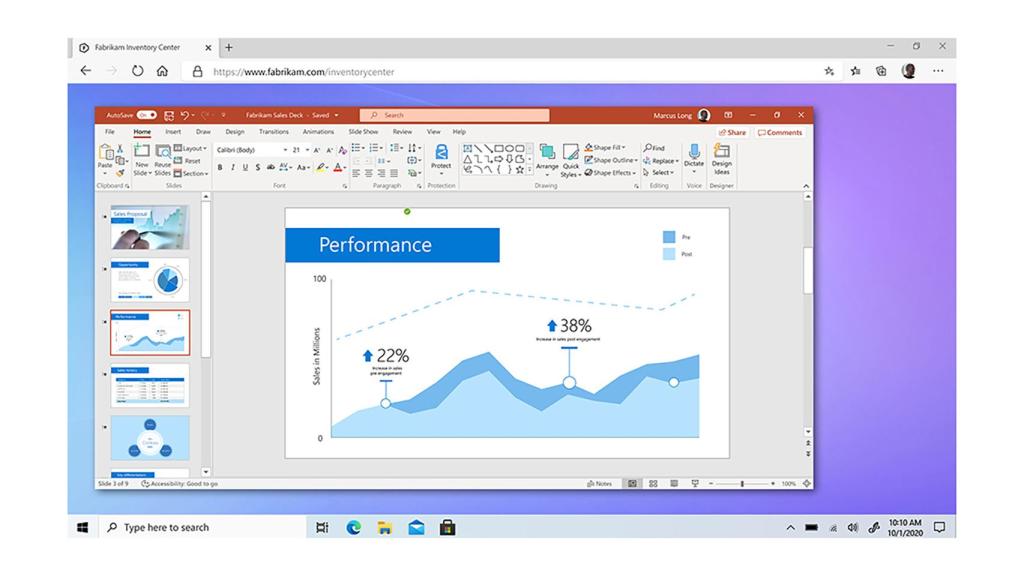Viewport: 1024px width, 576px height.
Task: Start Slide Show from status bar icon
Action: point(695,484)
